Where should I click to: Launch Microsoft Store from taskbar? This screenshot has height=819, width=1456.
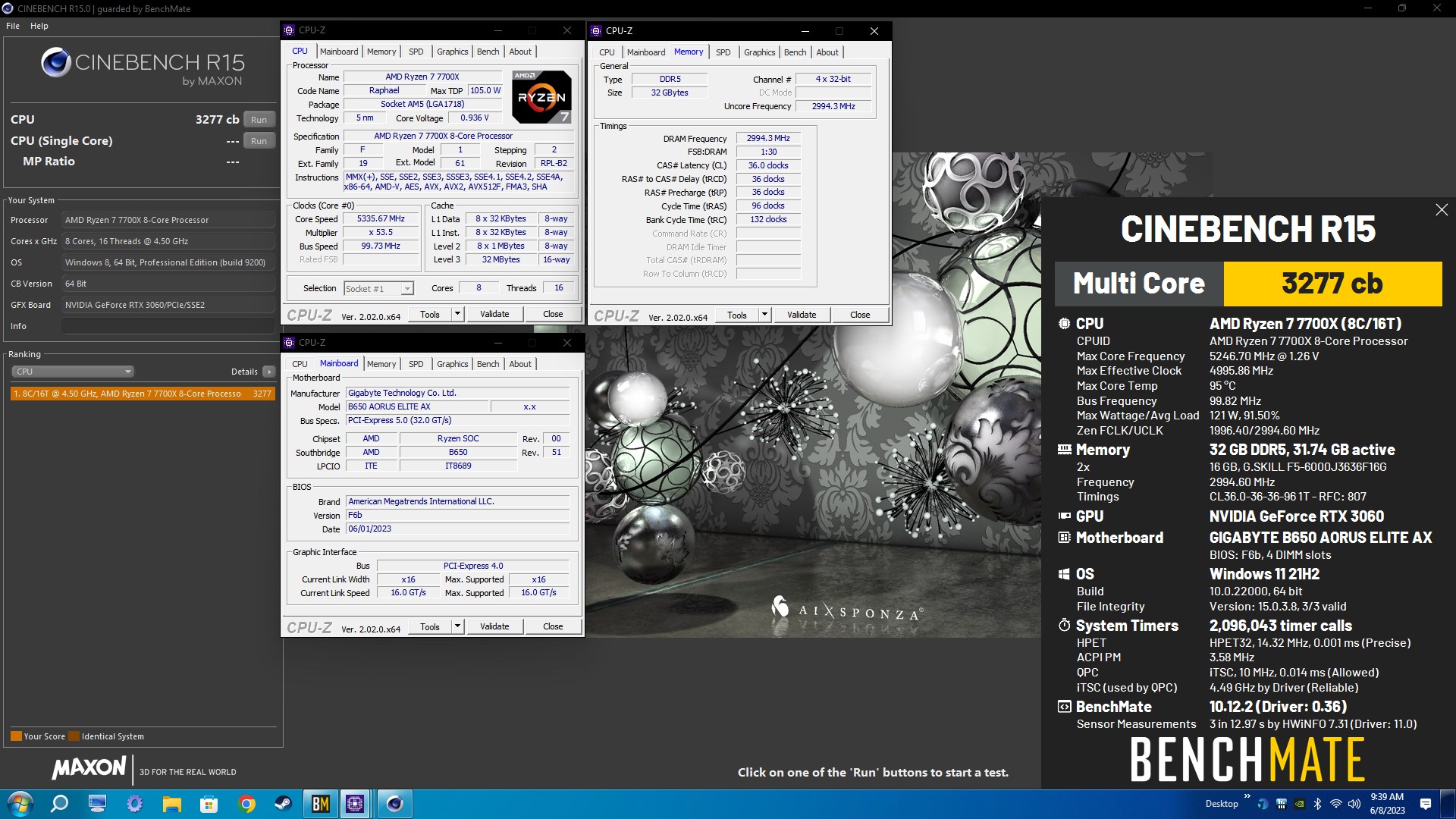pos(209,804)
